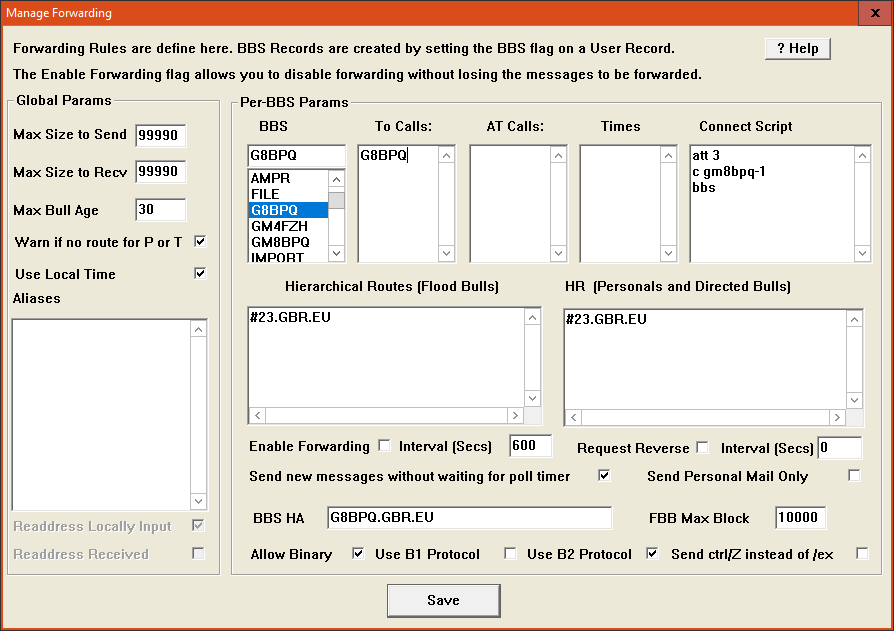Enable Send Personal Mail Only
The image size is (894, 631).
[x=854, y=476]
